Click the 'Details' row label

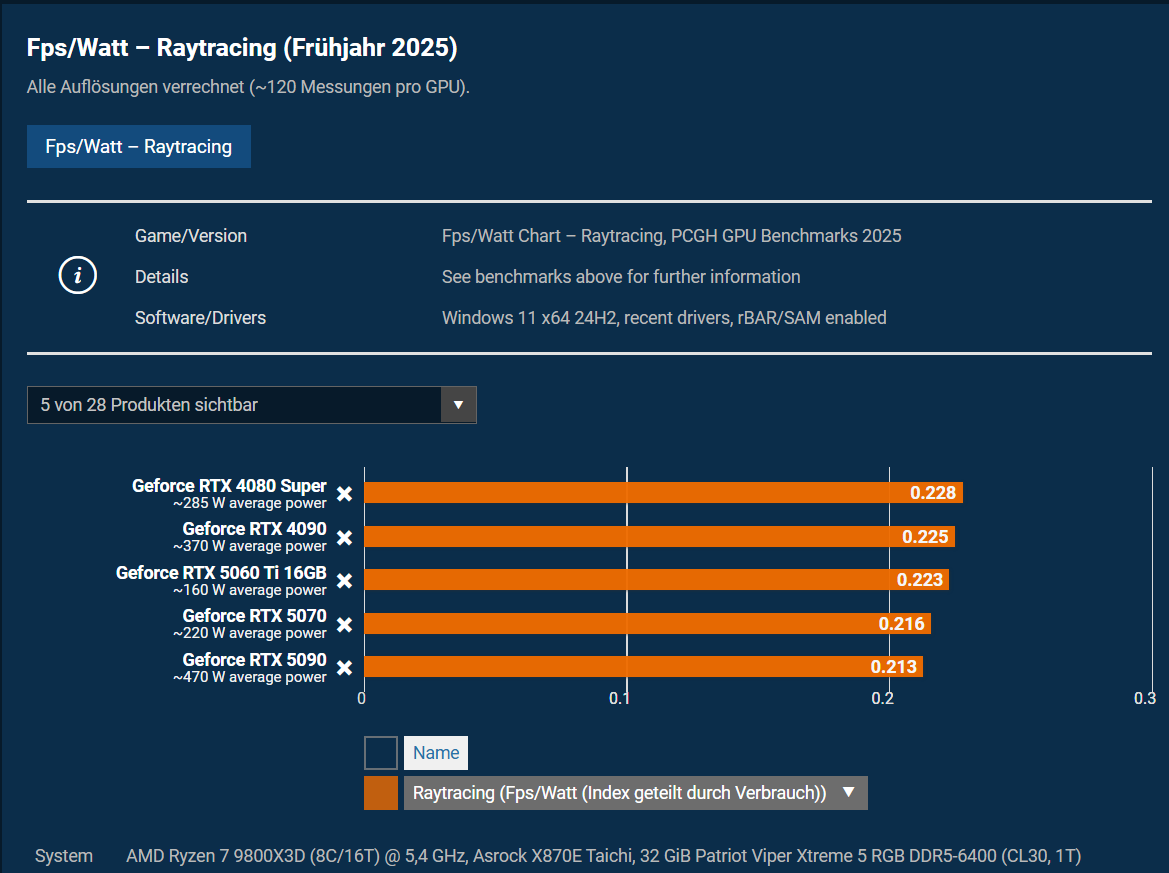click(x=162, y=277)
